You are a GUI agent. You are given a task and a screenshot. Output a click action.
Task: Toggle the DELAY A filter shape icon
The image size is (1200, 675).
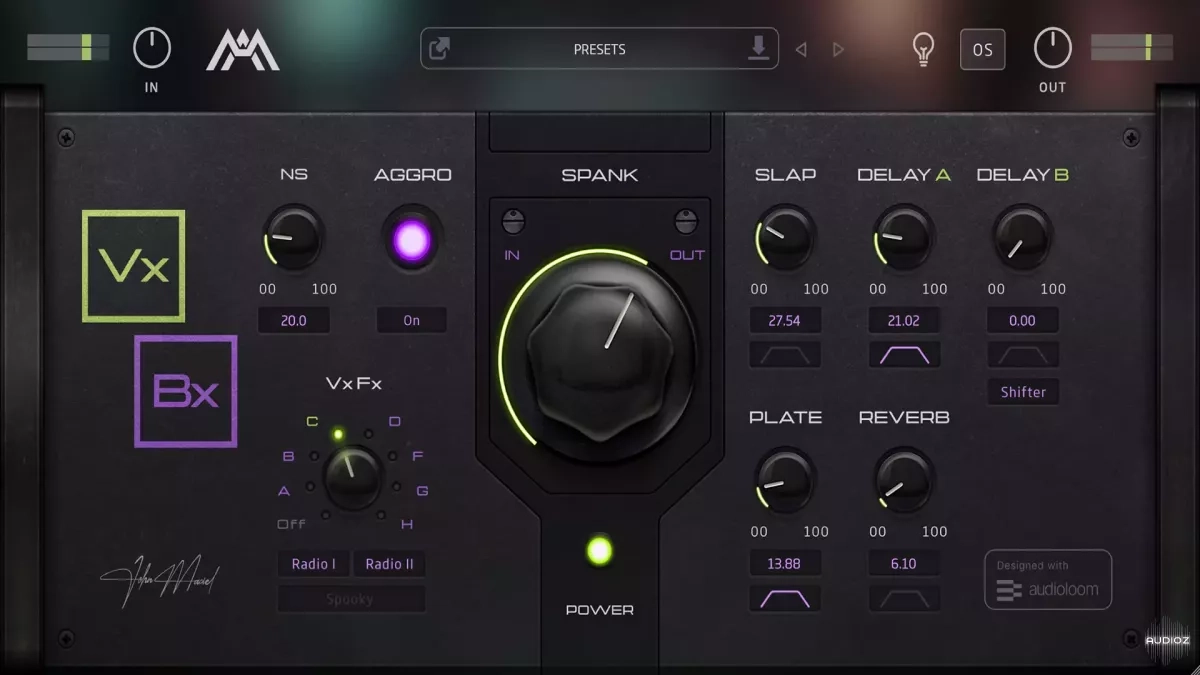pos(904,355)
